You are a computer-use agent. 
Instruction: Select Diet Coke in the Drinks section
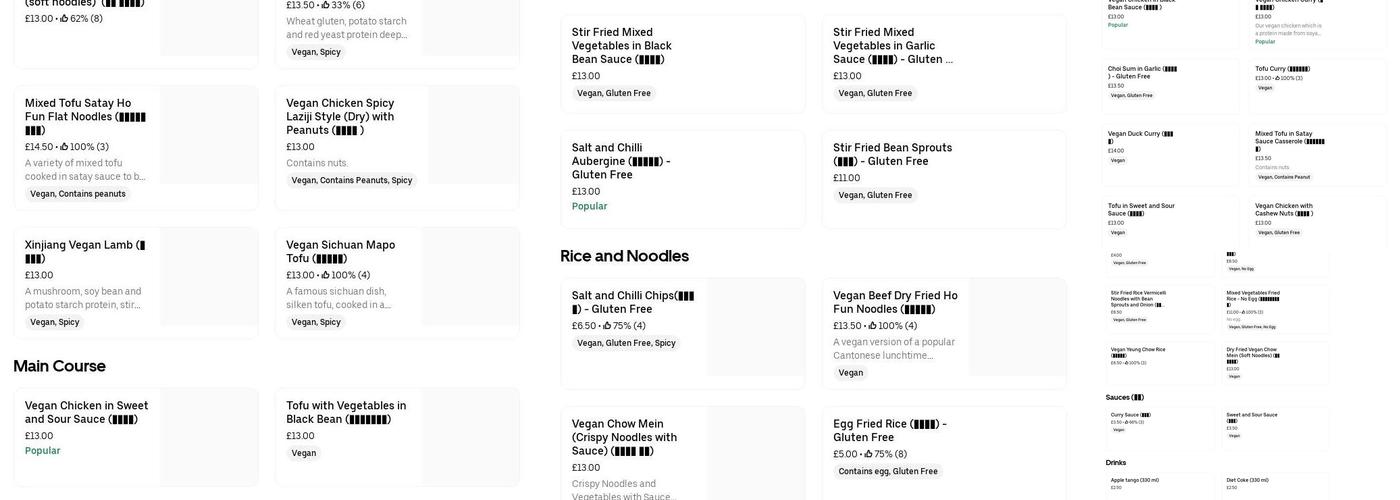tap(1250, 480)
